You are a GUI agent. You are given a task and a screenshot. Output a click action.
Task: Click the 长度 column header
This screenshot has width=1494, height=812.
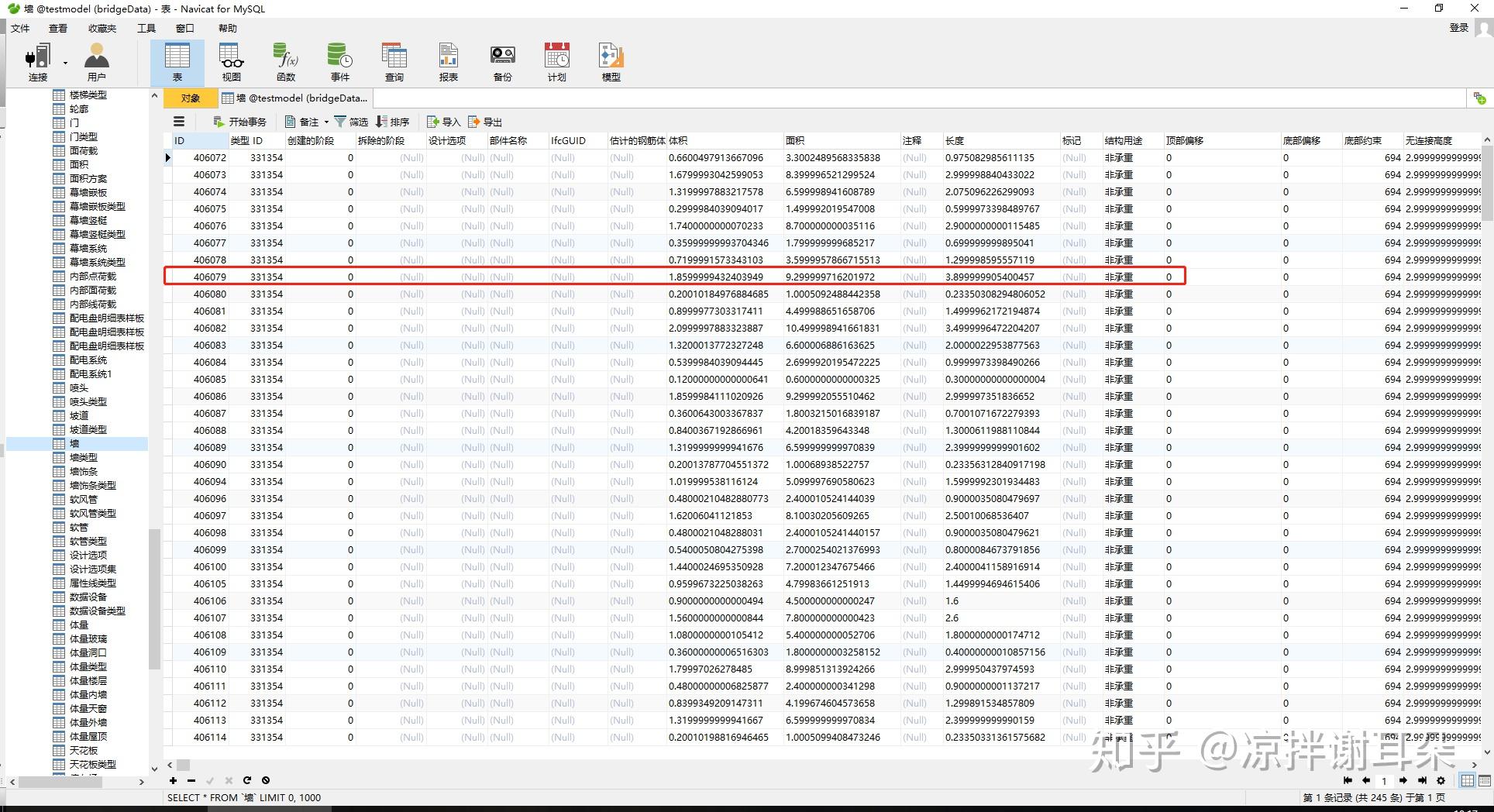pyautogui.click(x=1001, y=141)
